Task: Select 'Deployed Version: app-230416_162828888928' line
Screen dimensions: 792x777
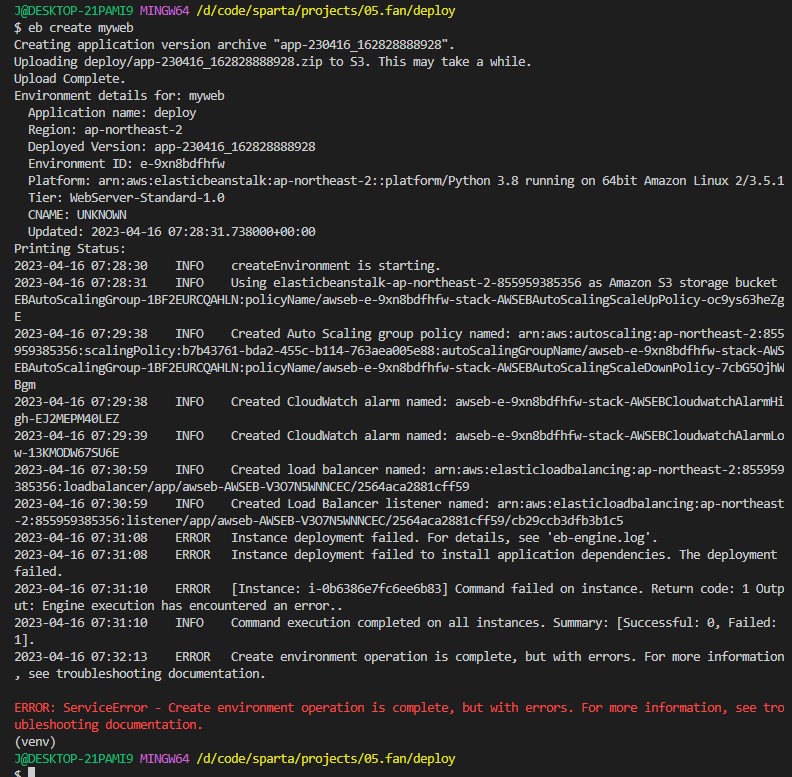Action: pyautogui.click(x=171, y=147)
